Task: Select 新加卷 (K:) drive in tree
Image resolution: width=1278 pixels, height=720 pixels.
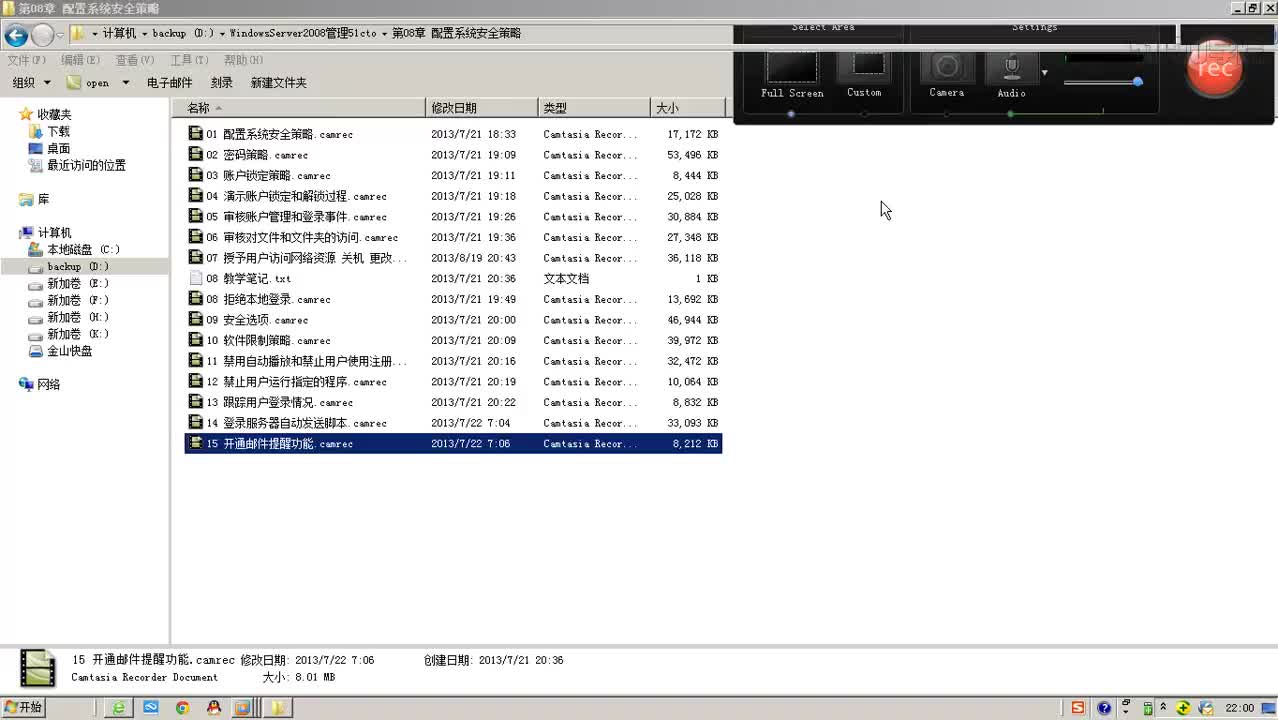Action: 69,335
